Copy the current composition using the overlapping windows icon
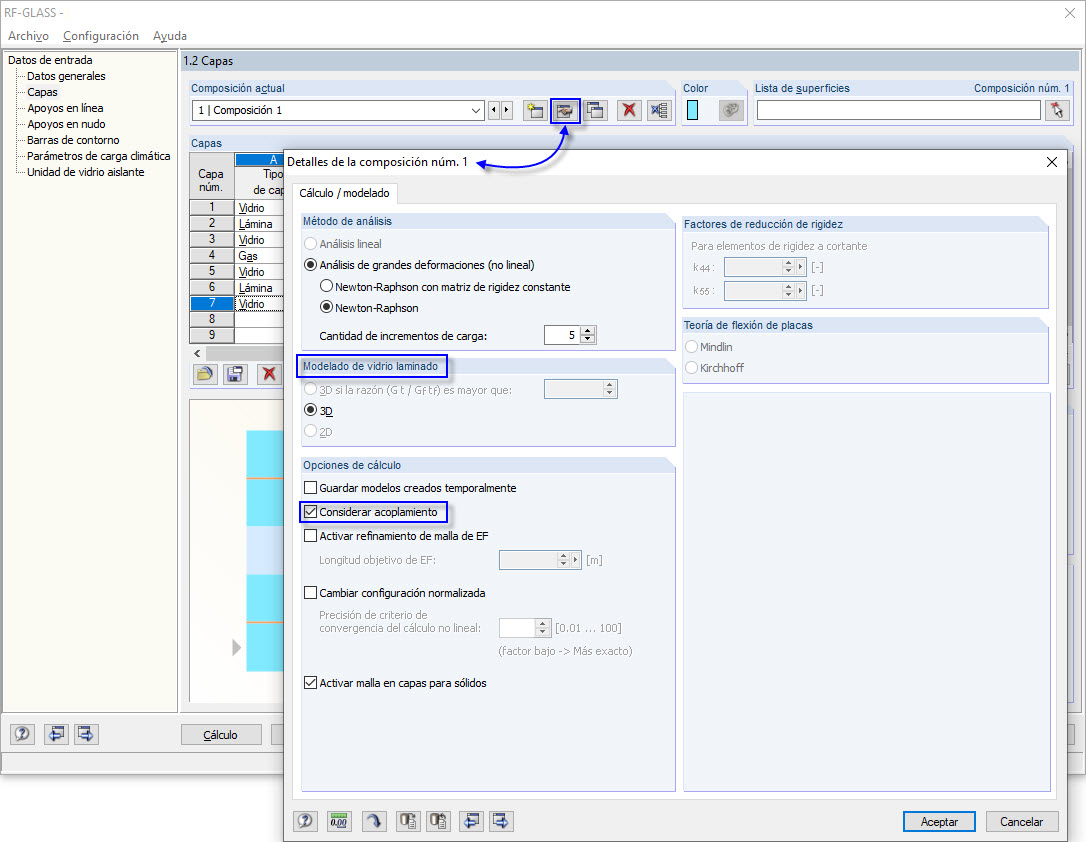Viewport: 1086px width, 842px height. [595, 110]
